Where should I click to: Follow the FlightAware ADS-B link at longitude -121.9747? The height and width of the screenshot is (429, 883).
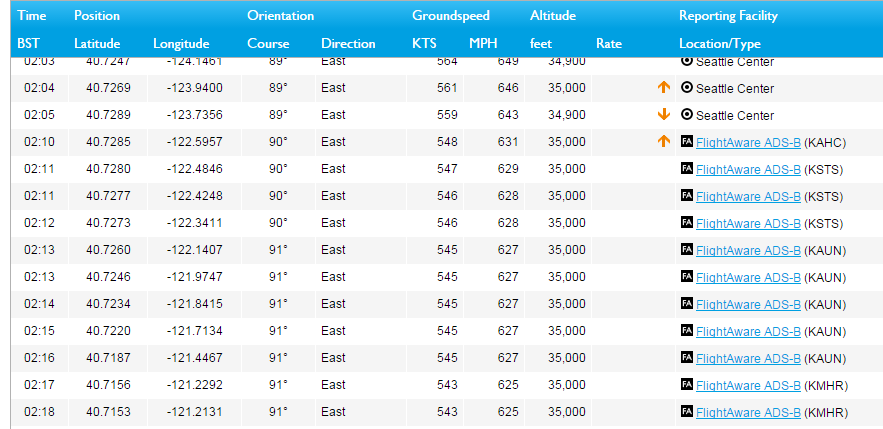(x=748, y=277)
